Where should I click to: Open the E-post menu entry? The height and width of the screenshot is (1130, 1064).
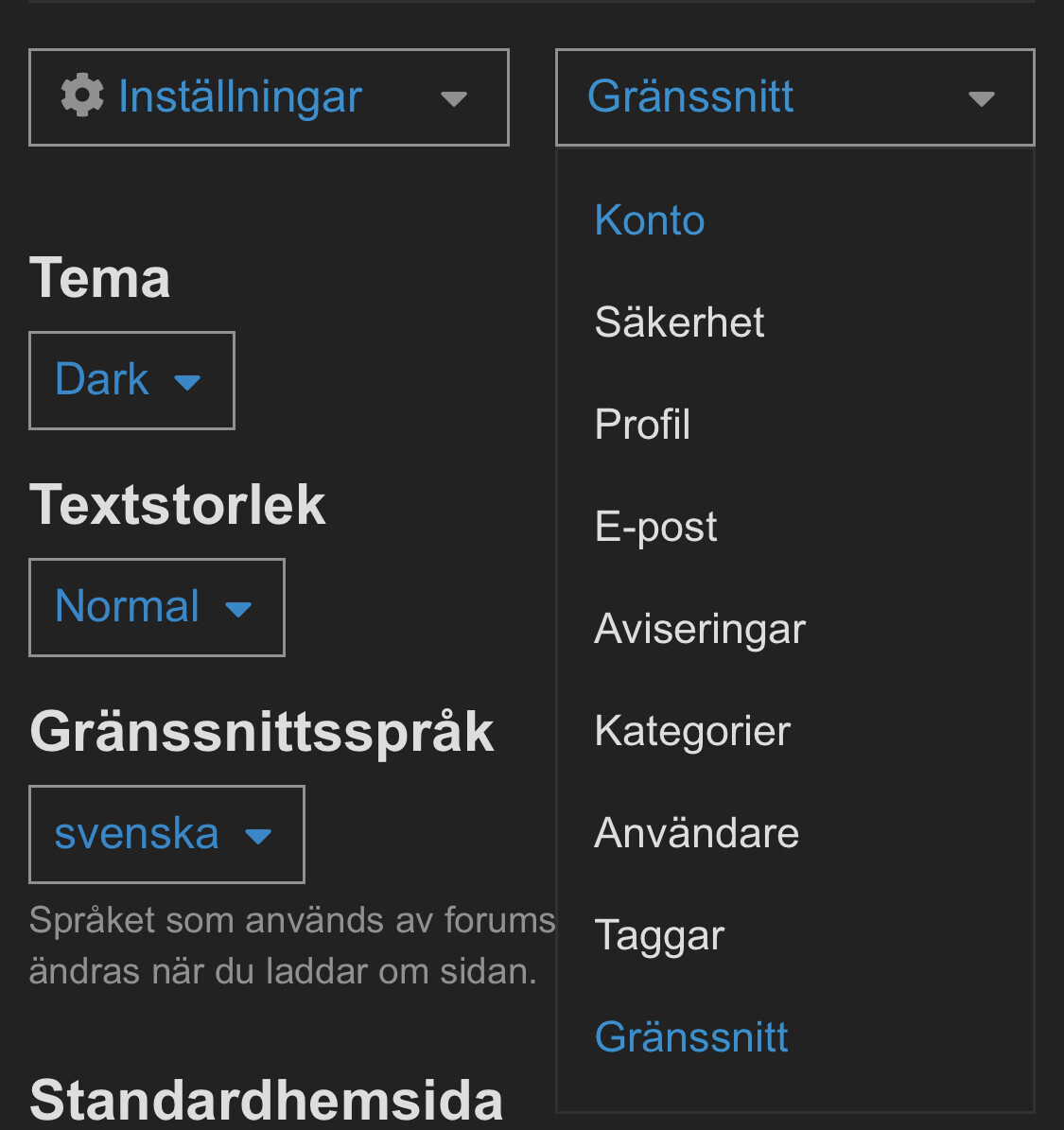(x=655, y=527)
